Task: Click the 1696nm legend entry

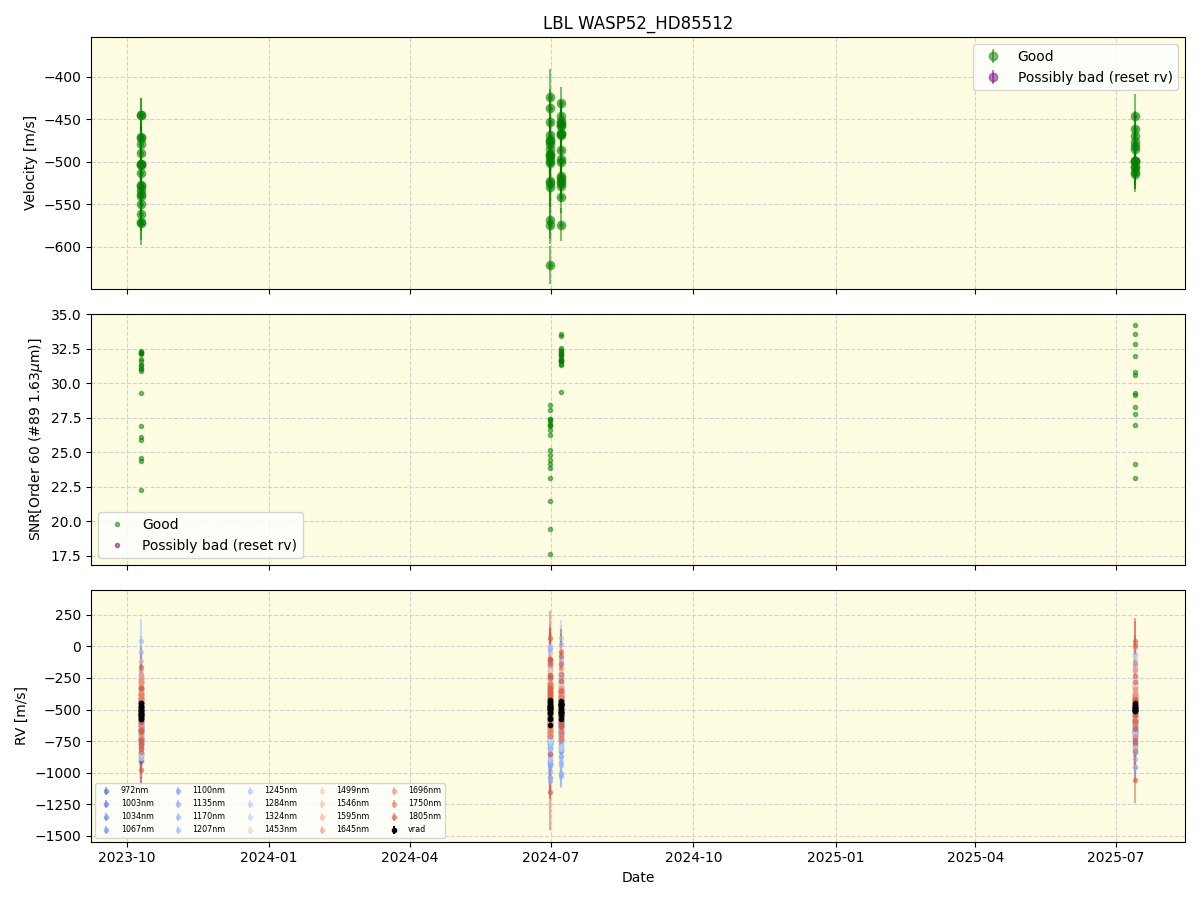Action: [415, 790]
